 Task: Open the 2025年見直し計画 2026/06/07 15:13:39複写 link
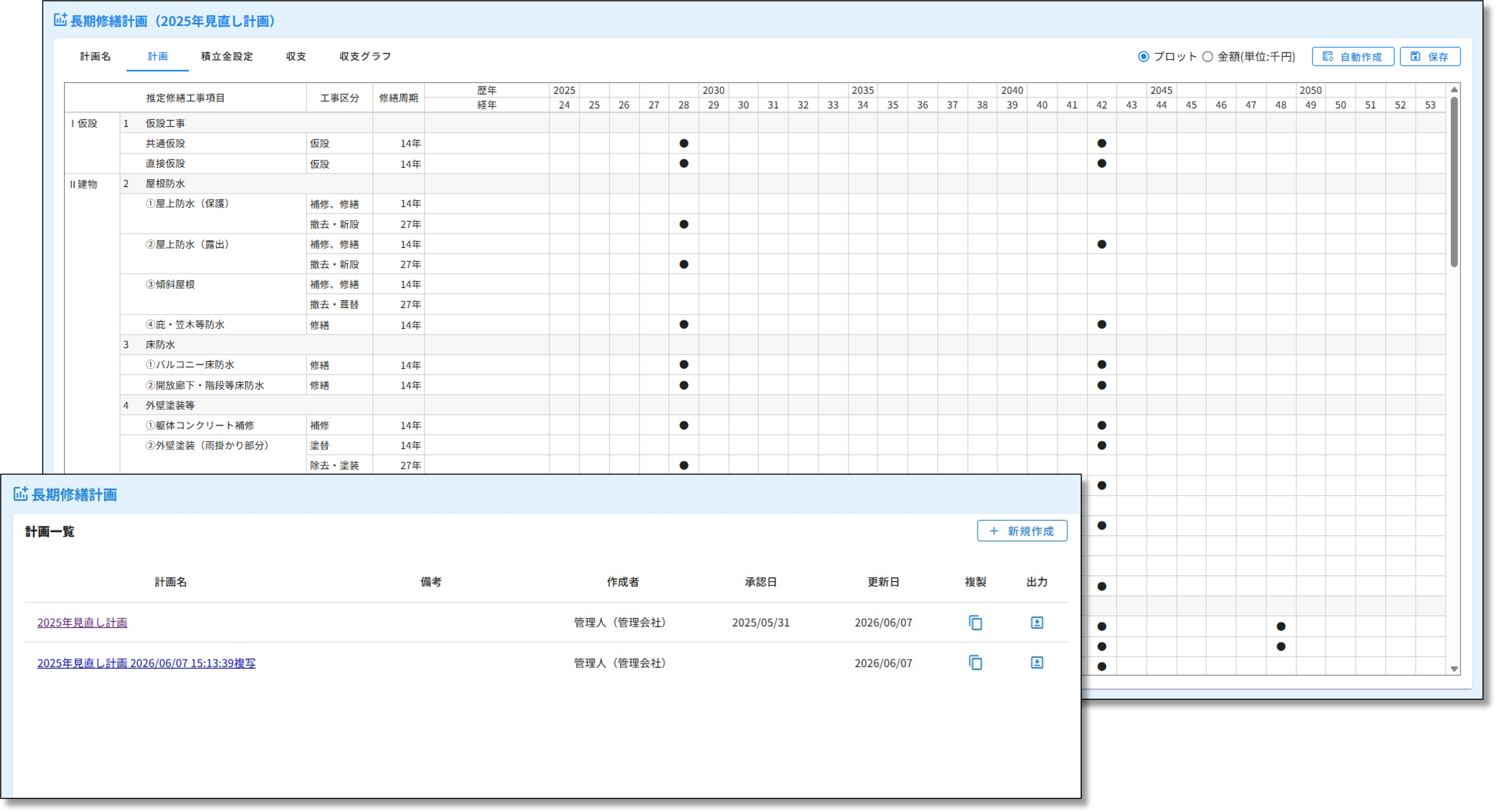tap(146, 663)
